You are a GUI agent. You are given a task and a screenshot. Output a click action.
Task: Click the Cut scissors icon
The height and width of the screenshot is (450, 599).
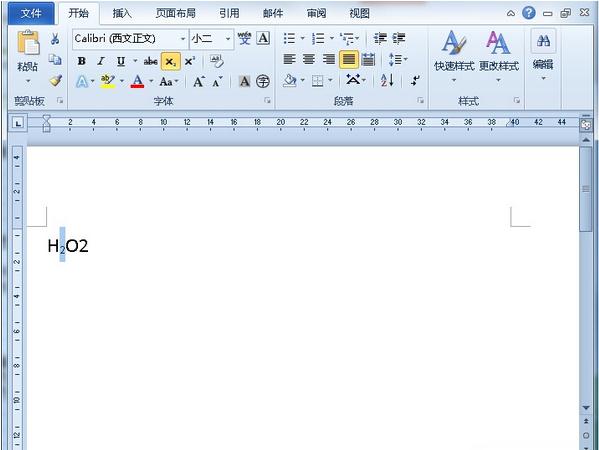tap(55, 39)
